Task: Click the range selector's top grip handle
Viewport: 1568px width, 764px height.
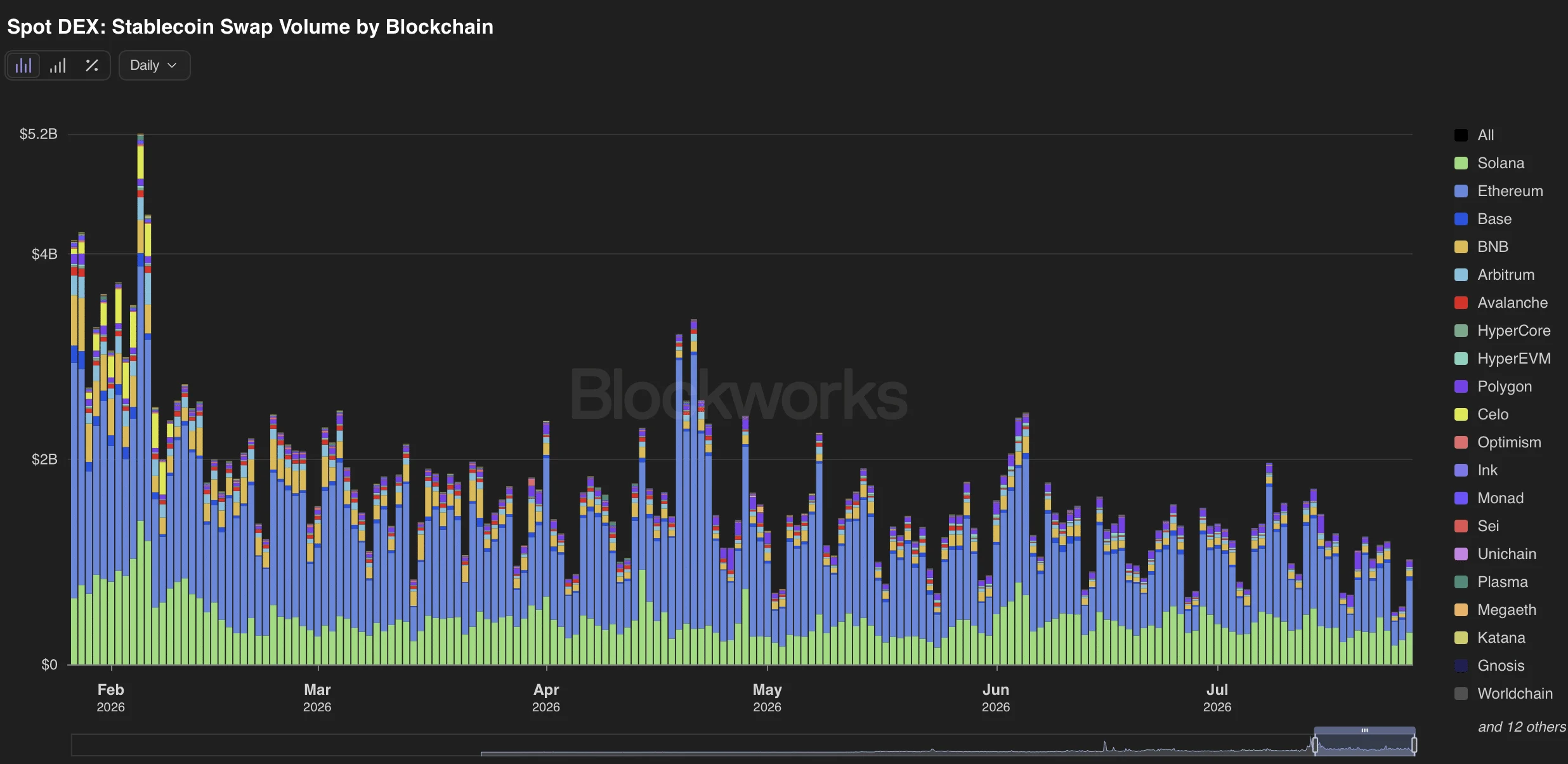Action: [1364, 730]
